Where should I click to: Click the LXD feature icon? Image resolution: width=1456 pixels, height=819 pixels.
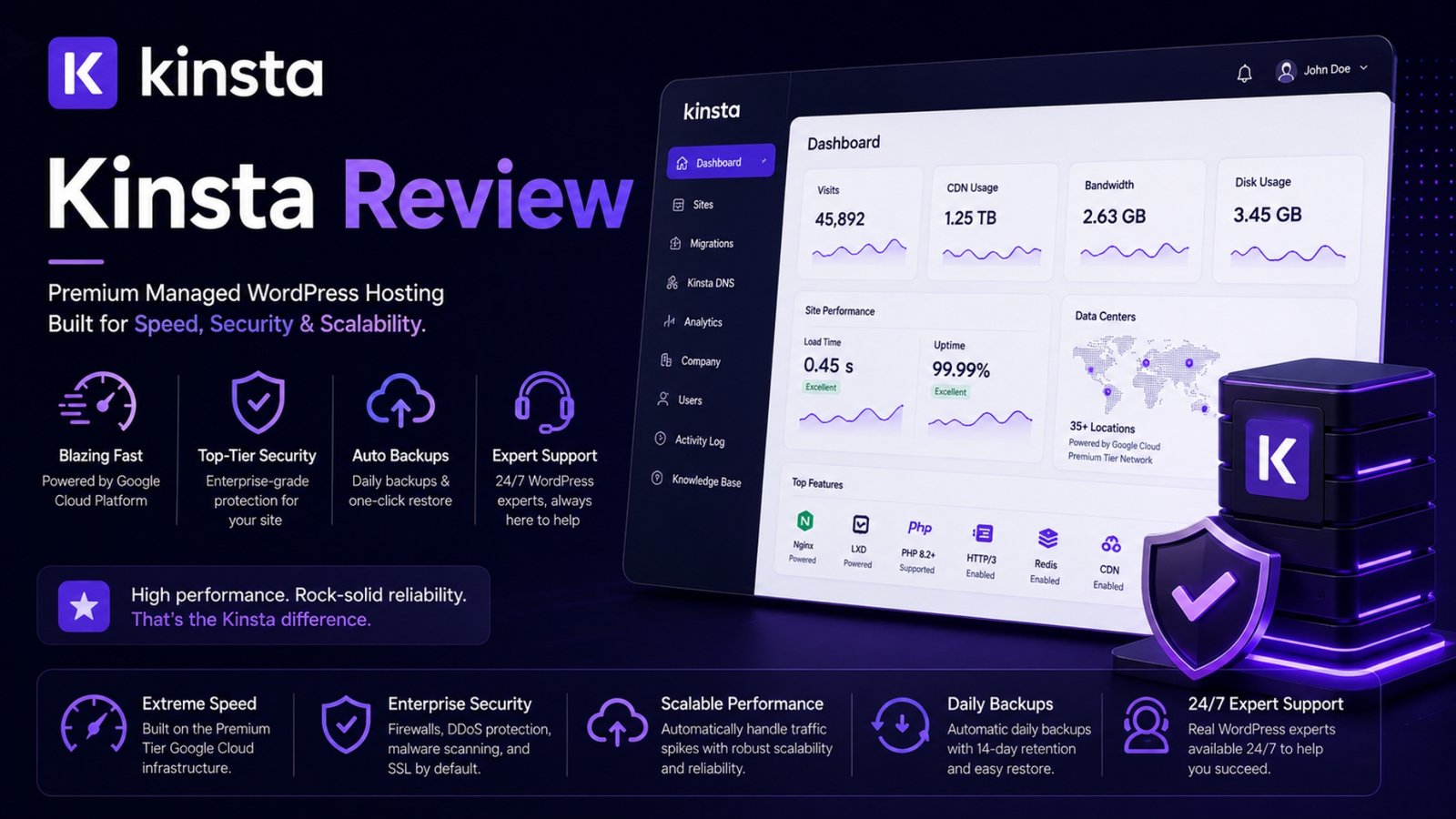point(860,524)
